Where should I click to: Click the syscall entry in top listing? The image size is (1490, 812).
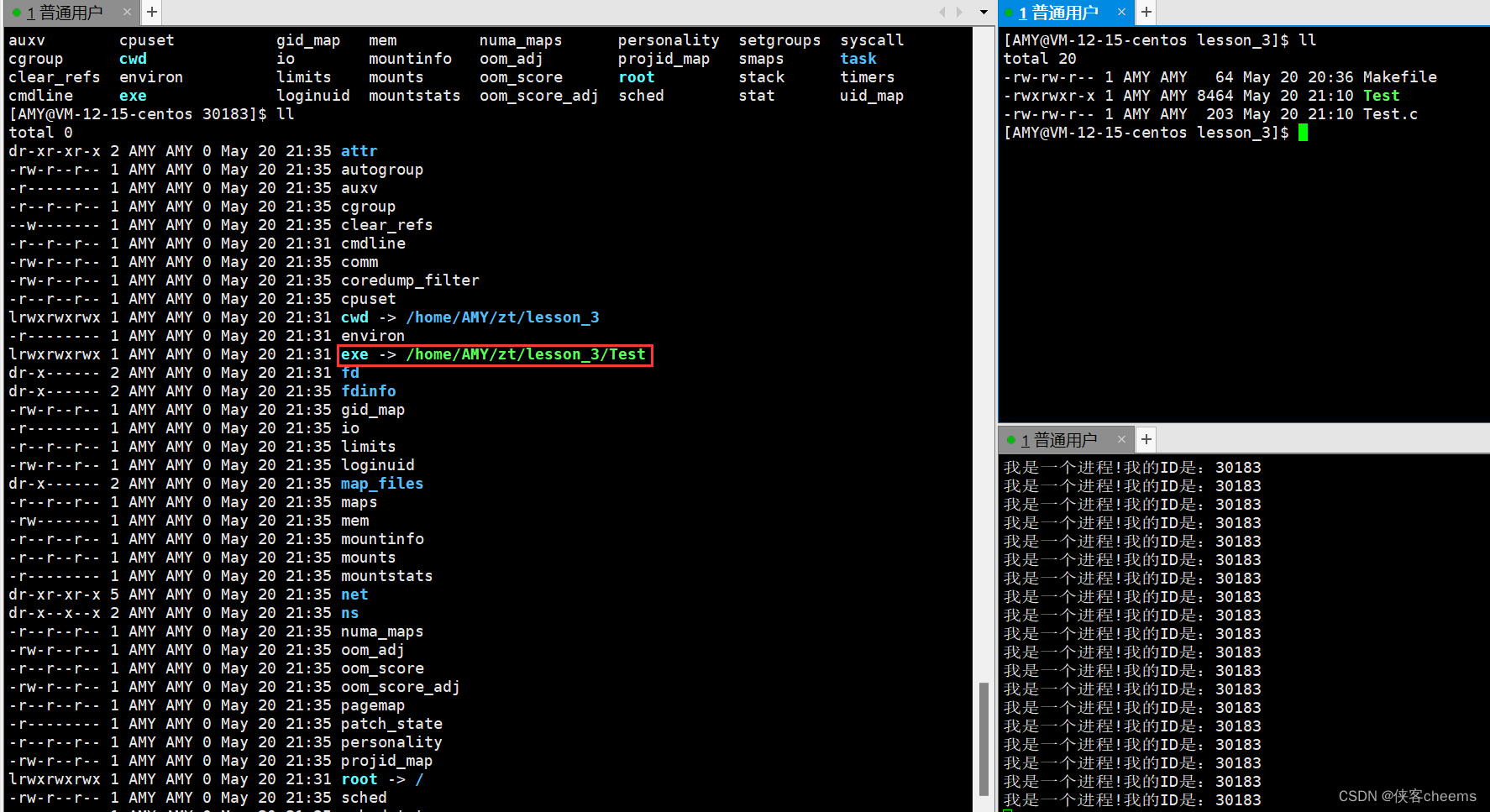click(x=872, y=40)
